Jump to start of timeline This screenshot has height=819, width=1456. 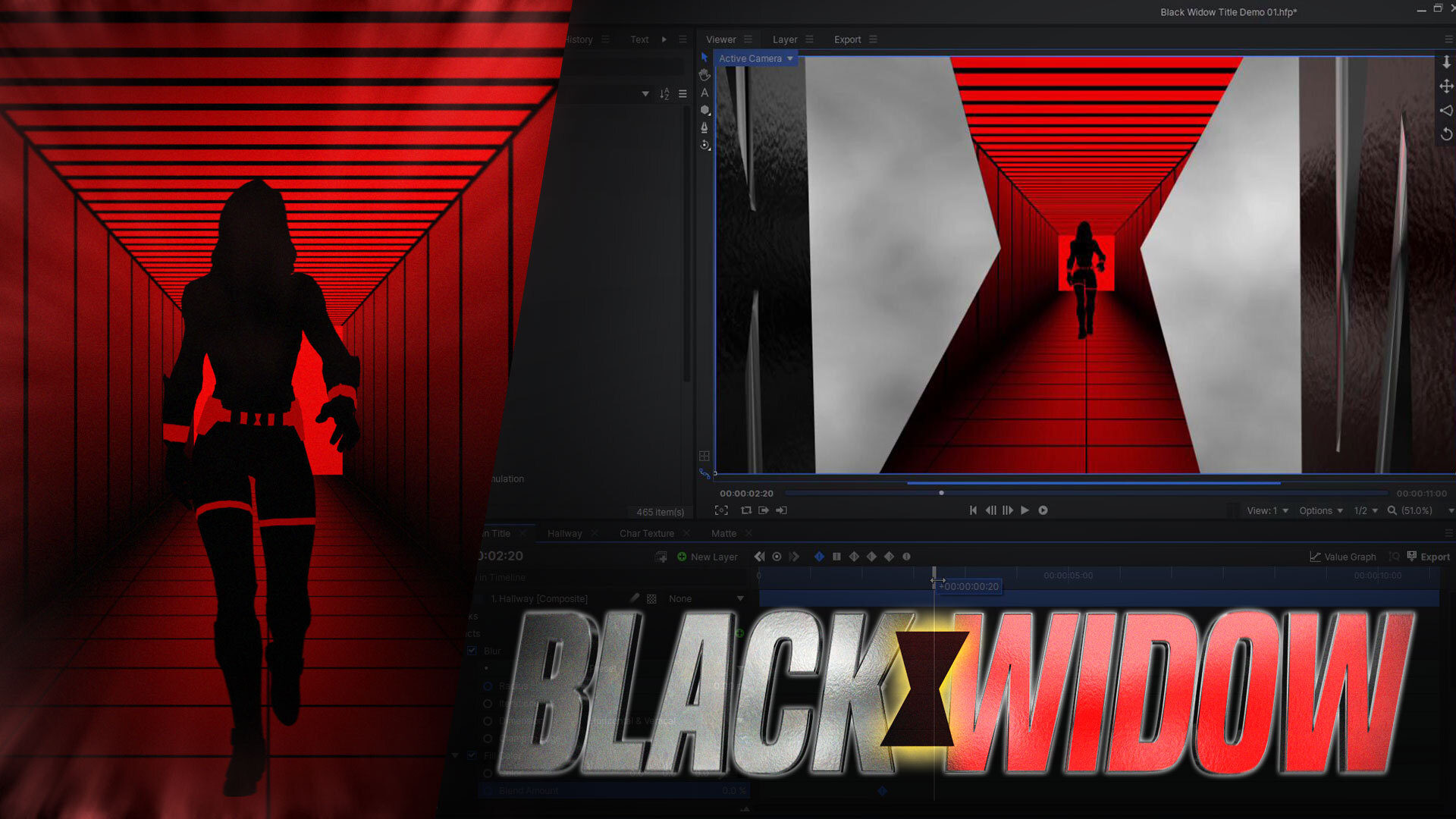[974, 510]
